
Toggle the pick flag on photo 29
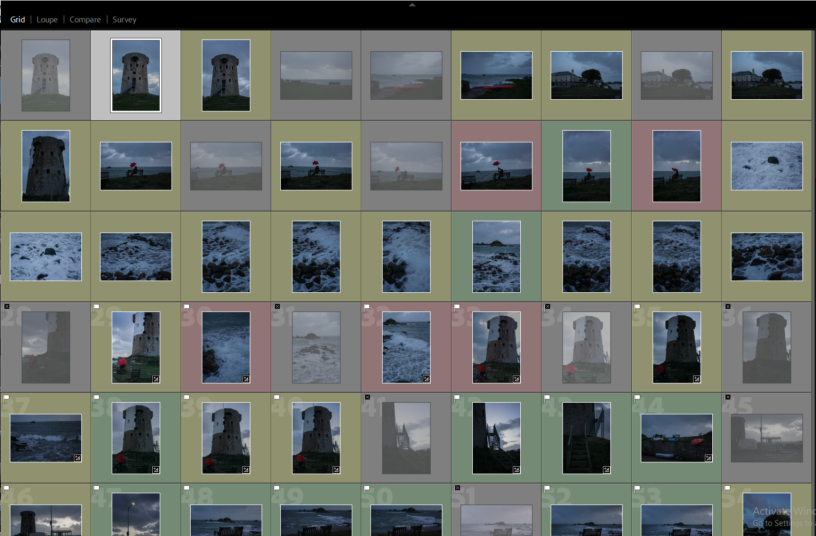click(97, 307)
